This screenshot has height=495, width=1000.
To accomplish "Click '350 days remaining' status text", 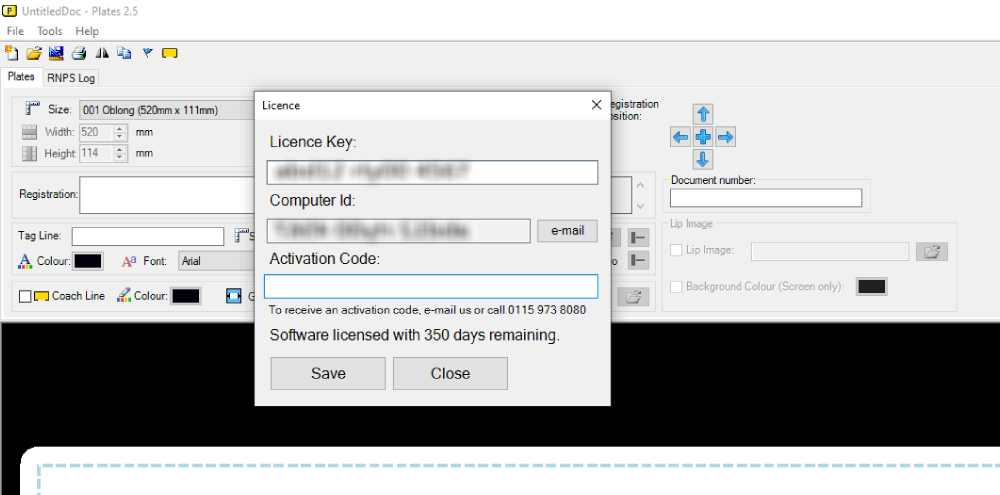I will coord(492,335).
